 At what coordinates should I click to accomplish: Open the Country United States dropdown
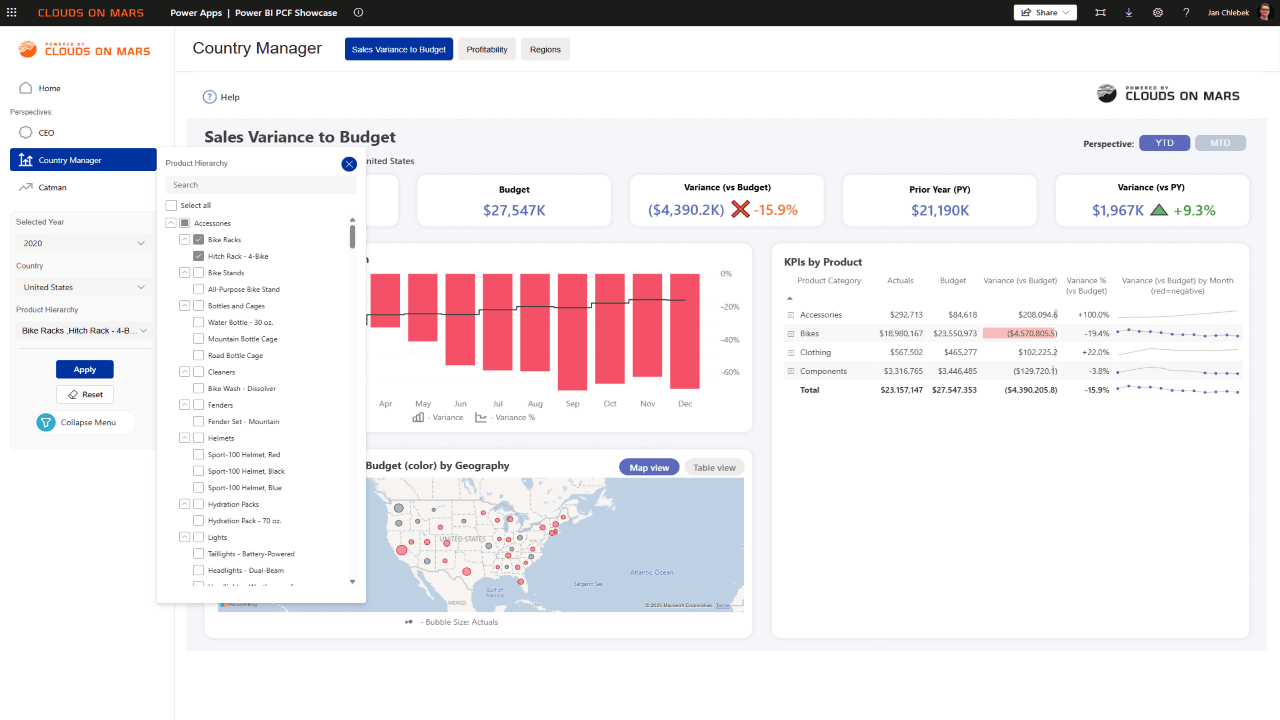84,287
